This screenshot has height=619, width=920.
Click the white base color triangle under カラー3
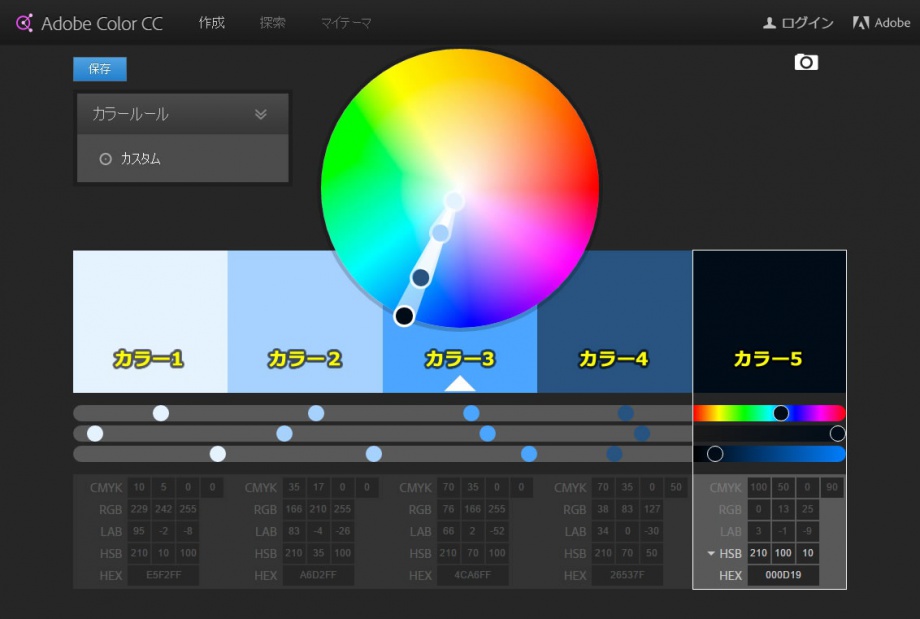tap(460, 383)
